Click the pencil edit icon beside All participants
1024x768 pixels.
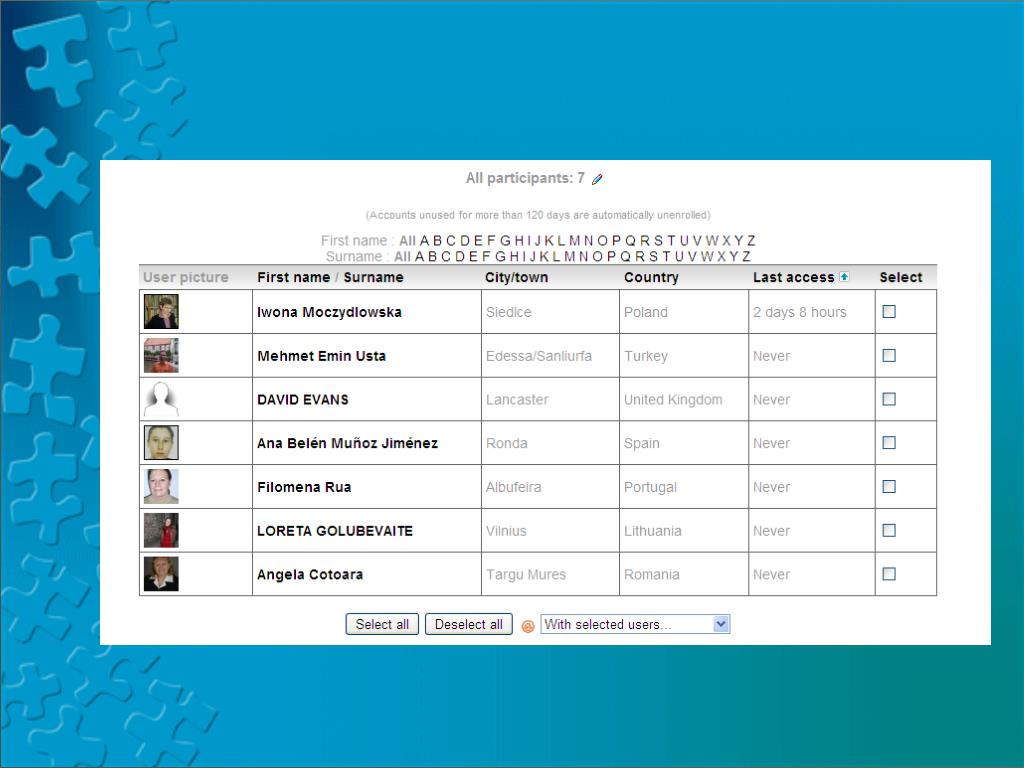597,179
